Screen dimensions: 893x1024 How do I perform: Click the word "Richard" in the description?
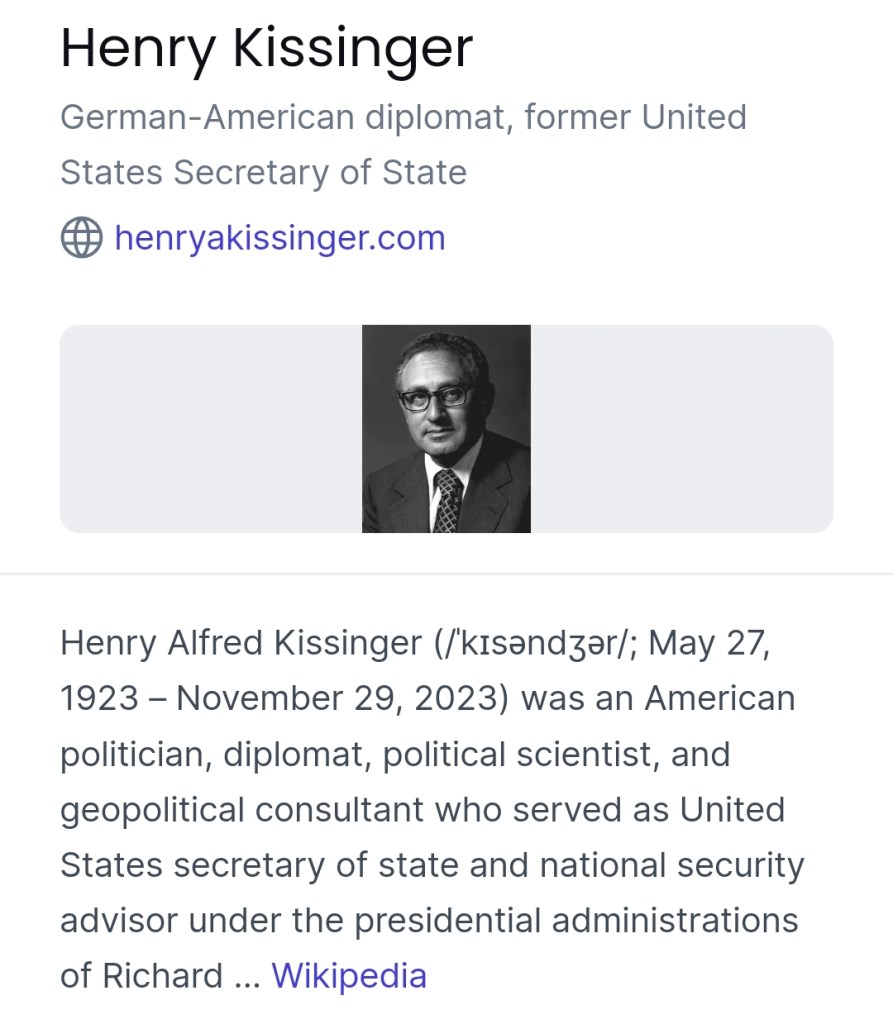161,975
